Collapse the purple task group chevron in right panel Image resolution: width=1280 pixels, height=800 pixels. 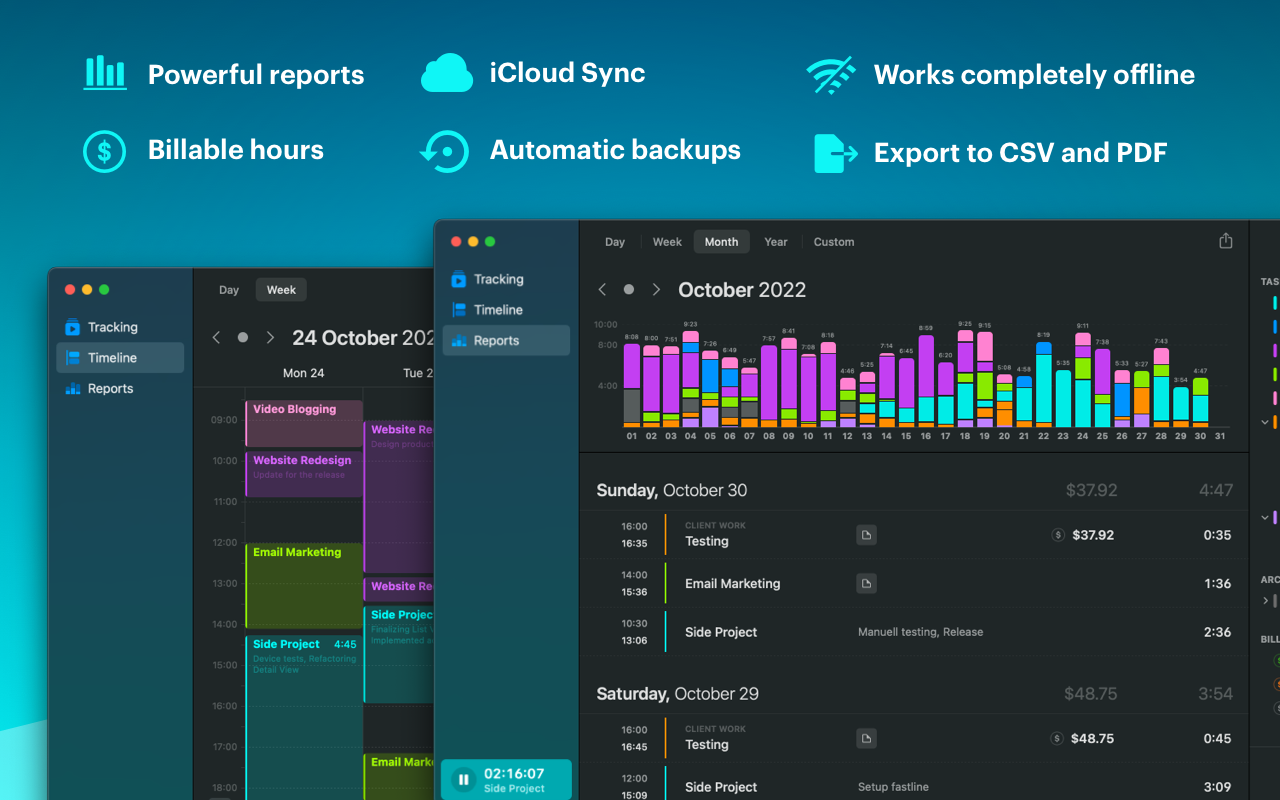pyautogui.click(x=1265, y=517)
